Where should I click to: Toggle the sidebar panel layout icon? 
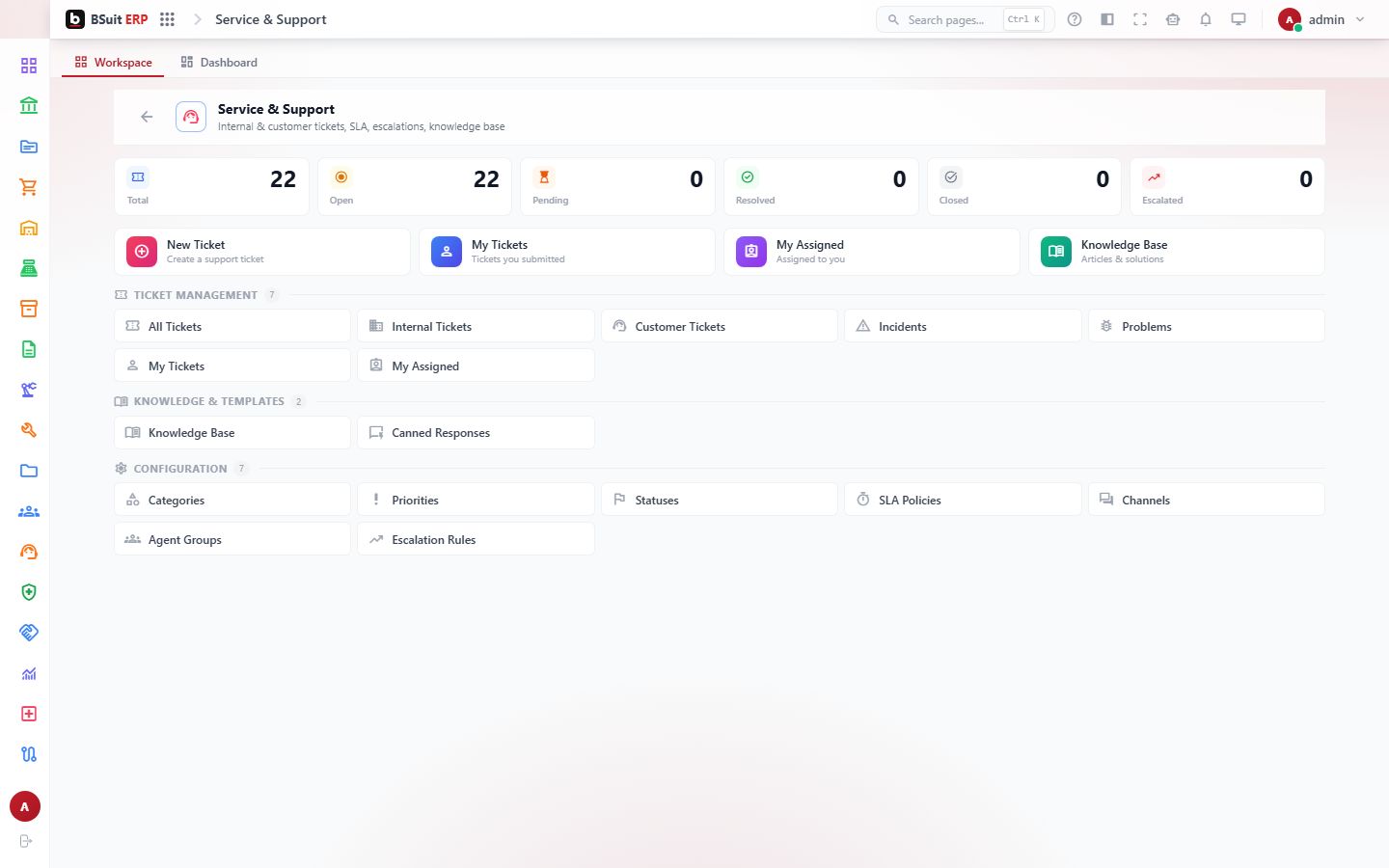(1107, 19)
